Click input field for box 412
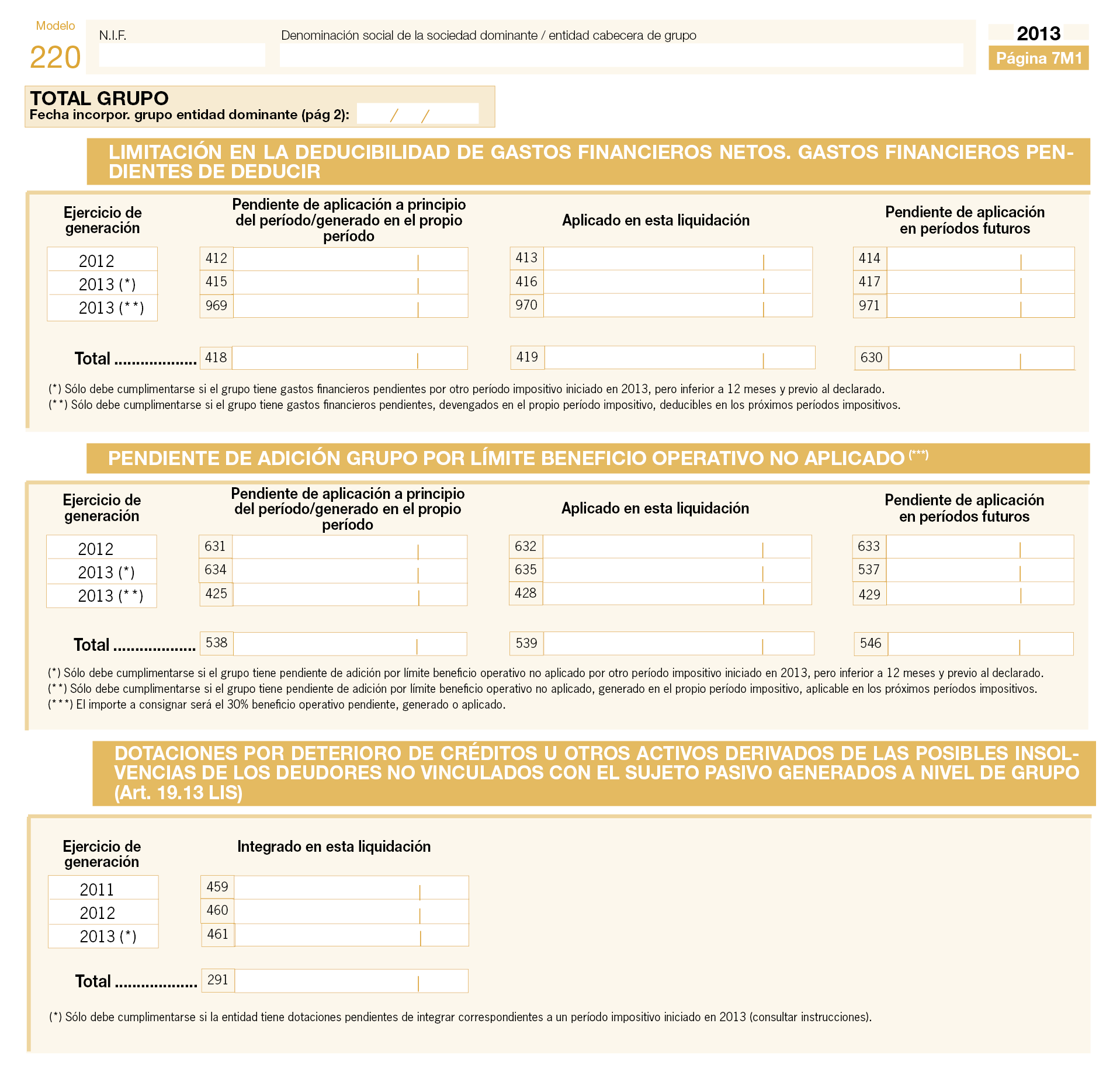This screenshot has height=1065, width=1120. point(351,259)
